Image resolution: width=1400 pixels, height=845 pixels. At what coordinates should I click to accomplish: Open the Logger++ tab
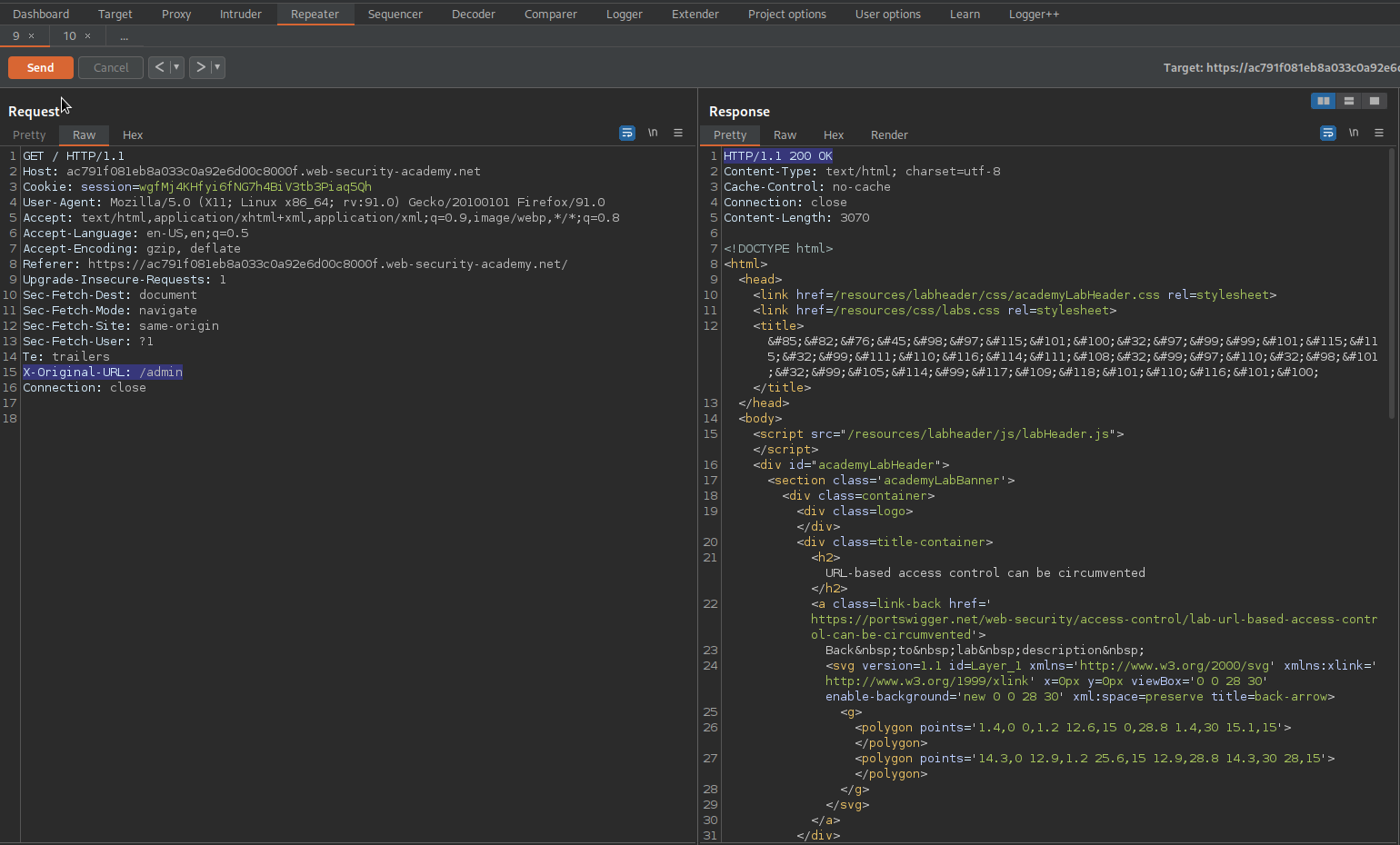click(x=1035, y=14)
